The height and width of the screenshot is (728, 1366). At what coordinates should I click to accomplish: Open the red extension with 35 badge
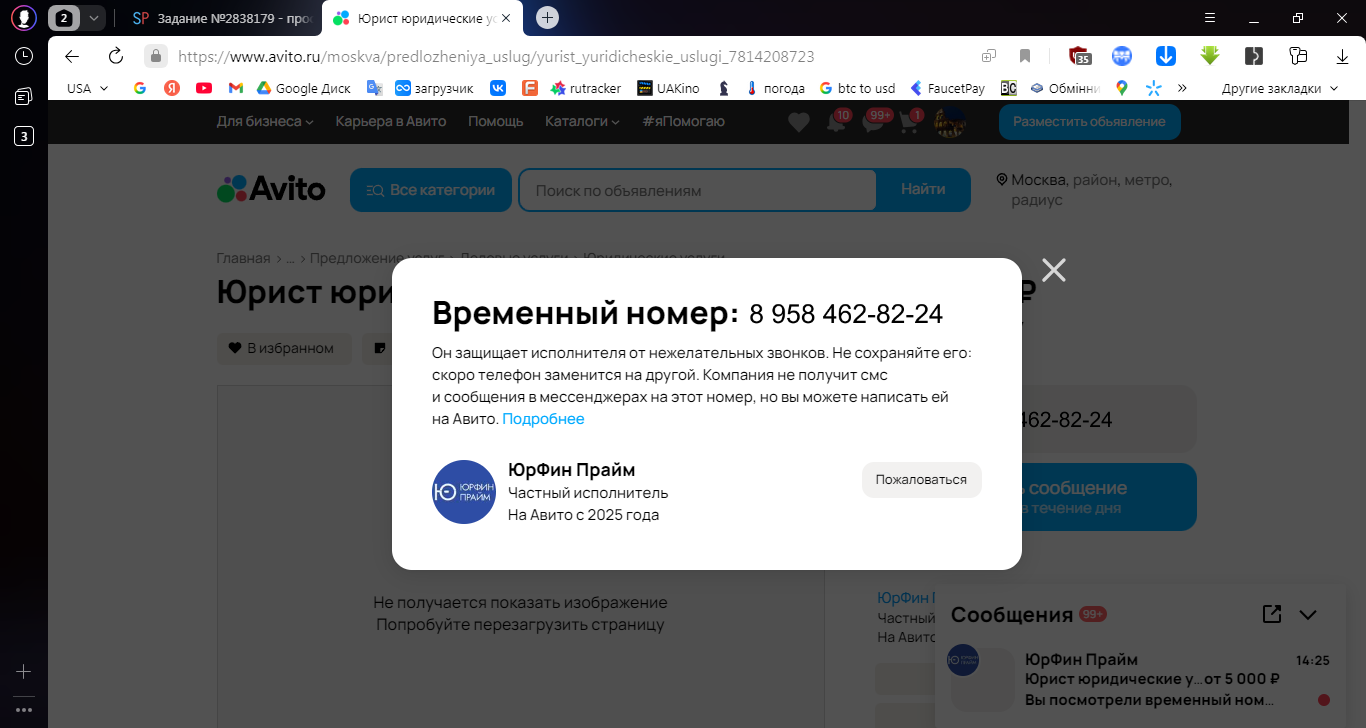(1079, 56)
